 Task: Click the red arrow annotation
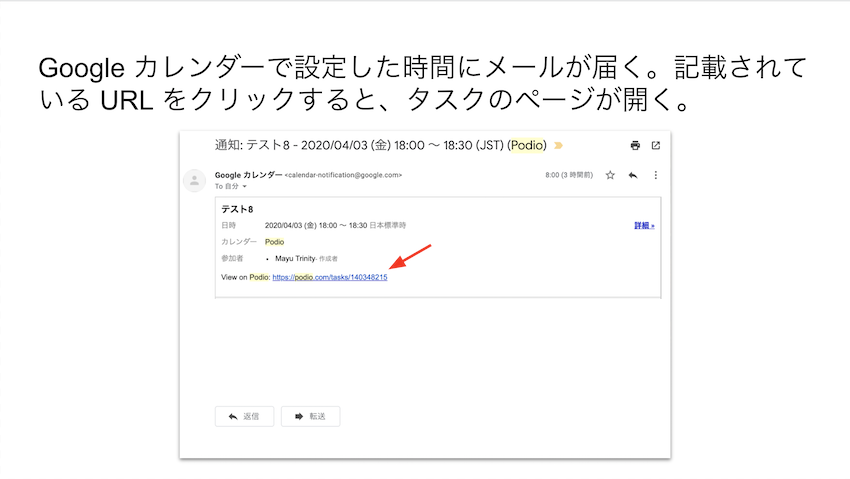click(410, 257)
